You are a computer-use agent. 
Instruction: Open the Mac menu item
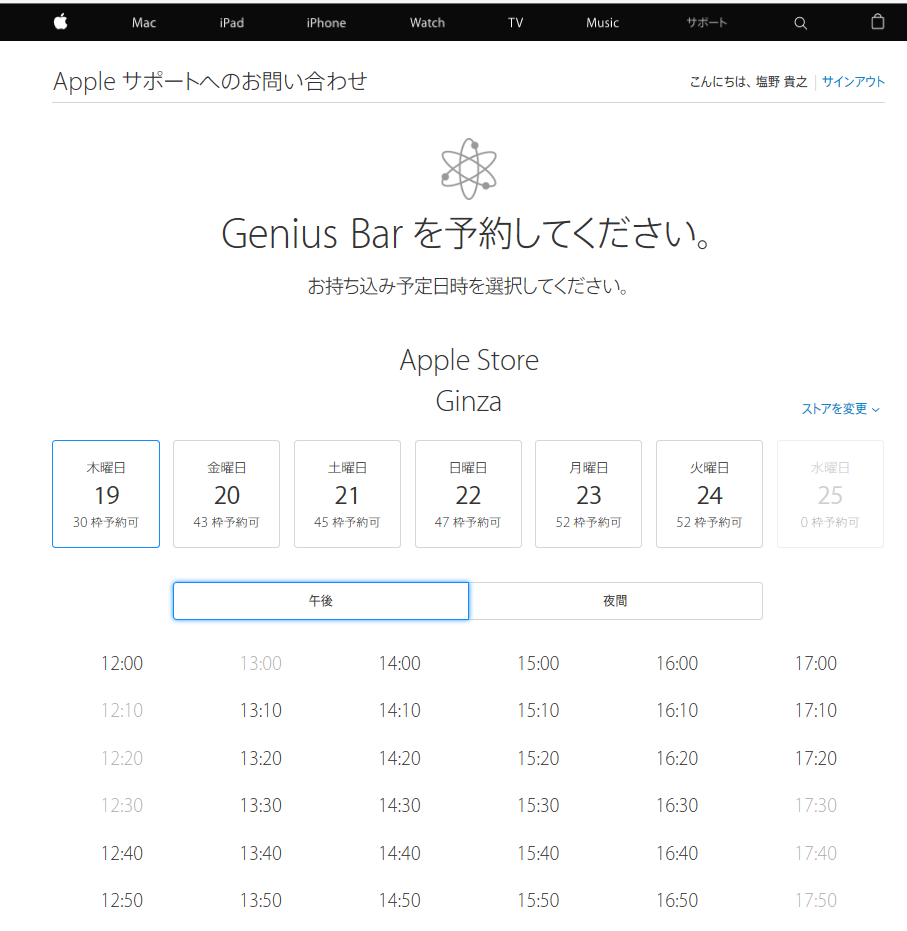144,23
